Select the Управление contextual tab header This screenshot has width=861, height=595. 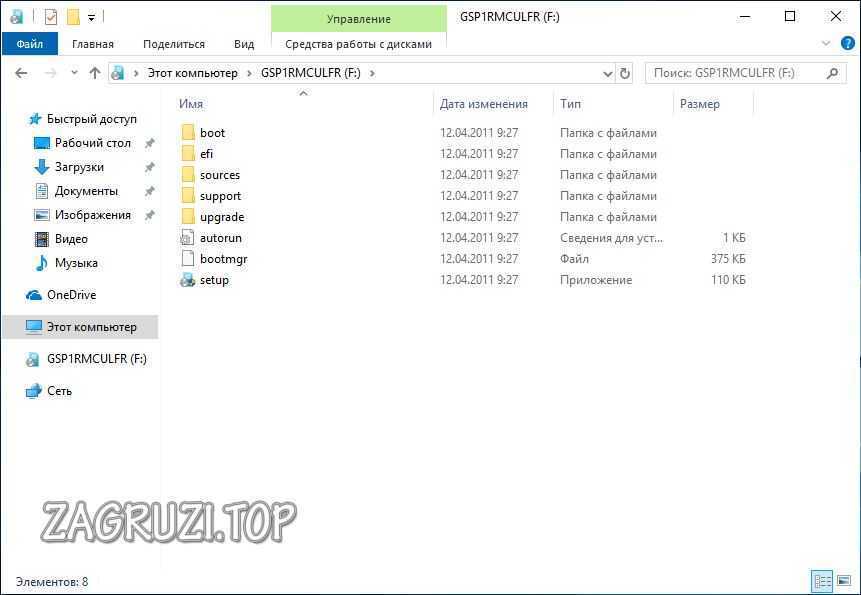coord(359,19)
